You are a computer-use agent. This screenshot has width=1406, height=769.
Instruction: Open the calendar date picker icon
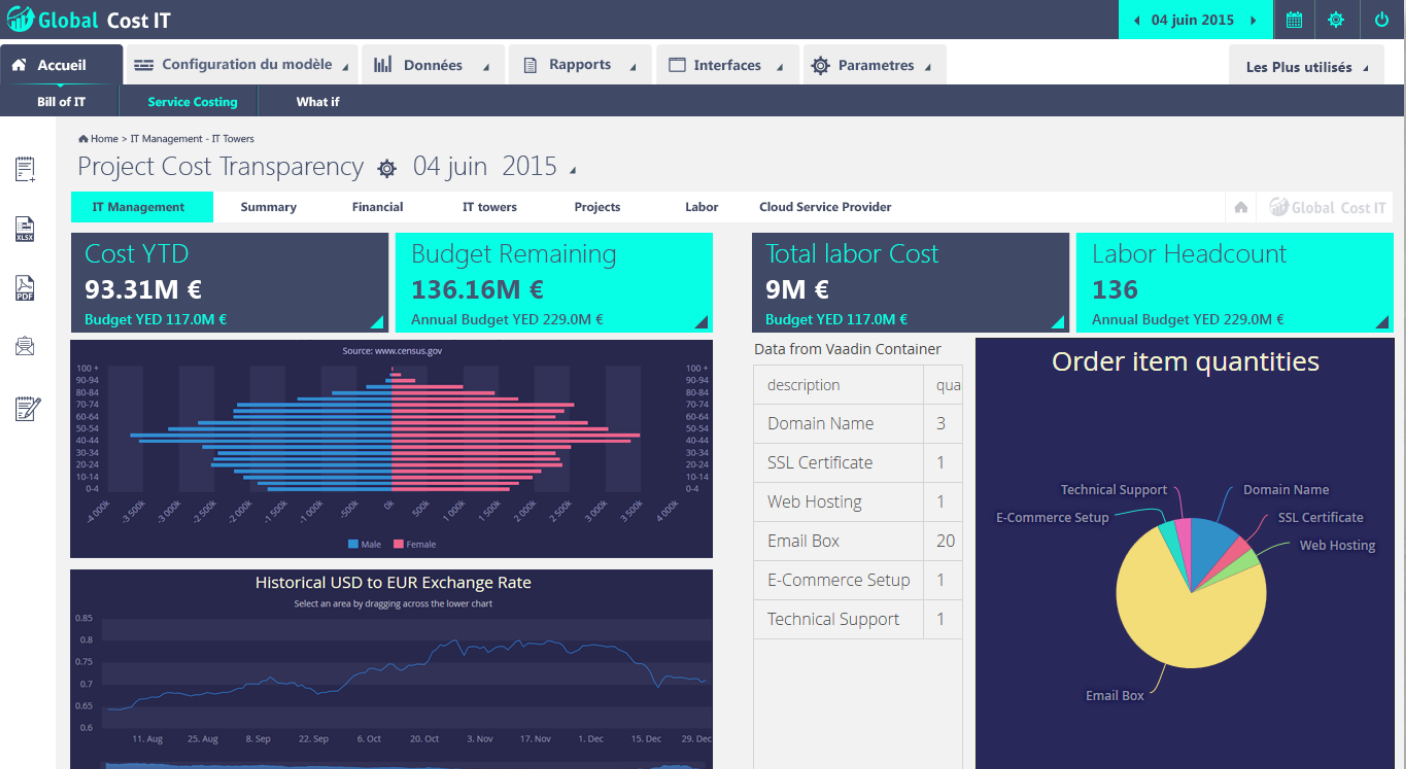[x=1294, y=20]
